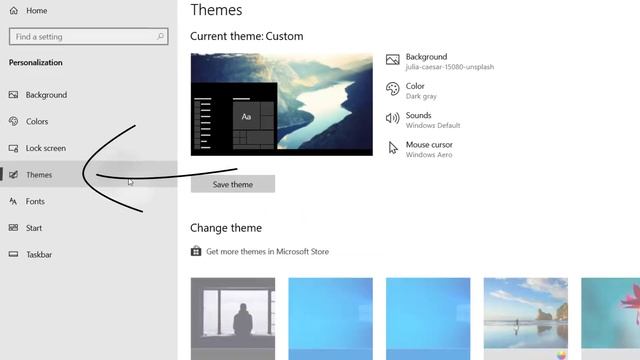Select Themes in the sidebar

point(39,175)
